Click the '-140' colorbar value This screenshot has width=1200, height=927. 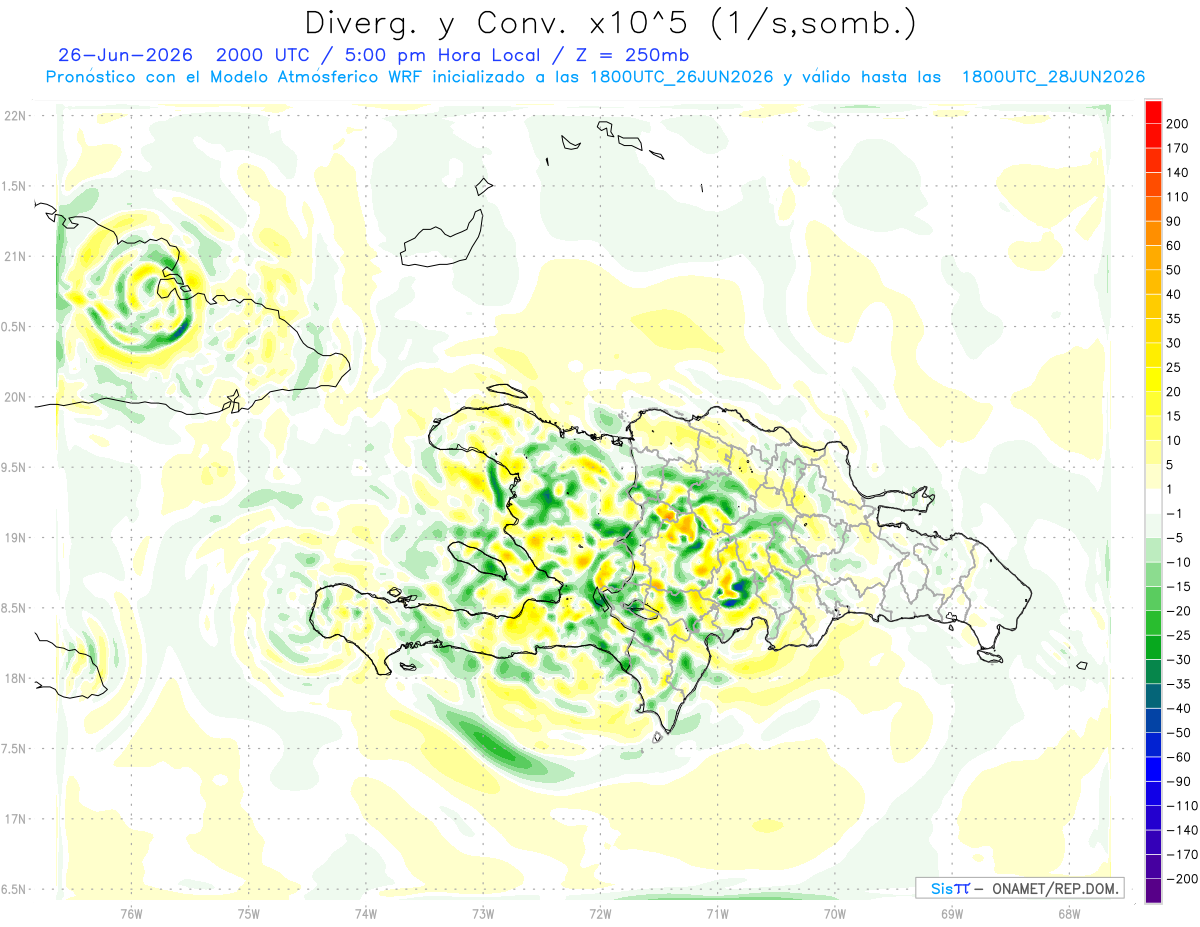tap(1181, 830)
